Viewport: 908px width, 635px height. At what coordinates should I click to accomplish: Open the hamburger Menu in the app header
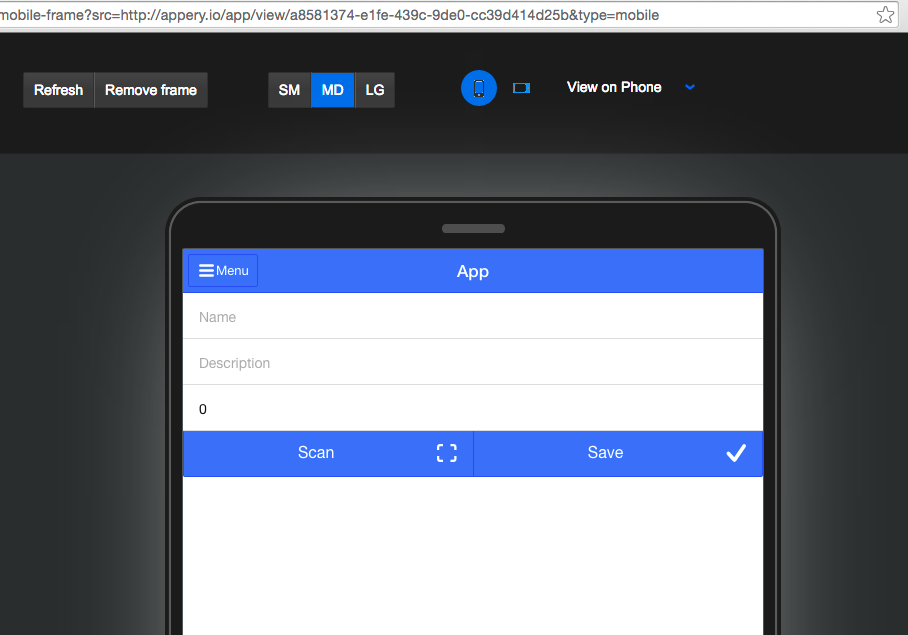pos(223,271)
